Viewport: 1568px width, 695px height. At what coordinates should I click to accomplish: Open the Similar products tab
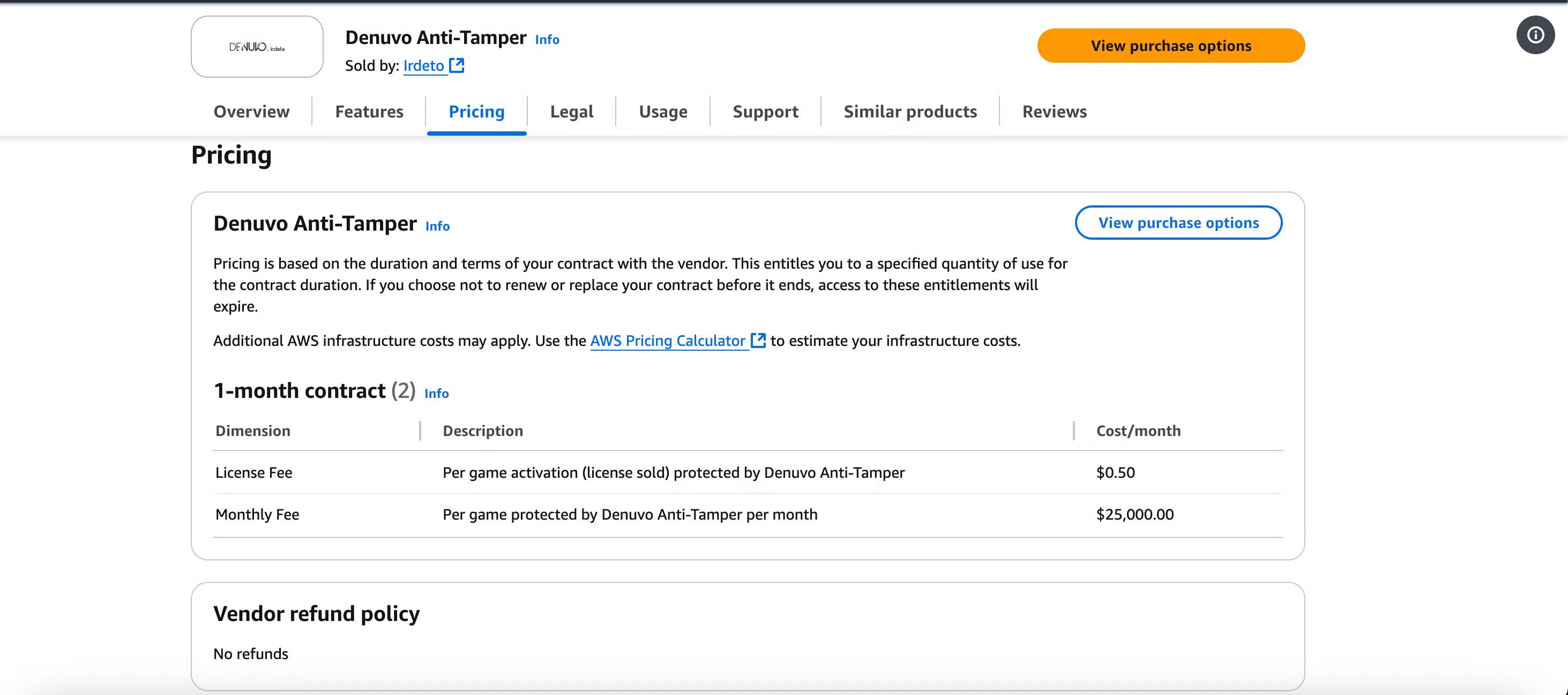coord(910,112)
